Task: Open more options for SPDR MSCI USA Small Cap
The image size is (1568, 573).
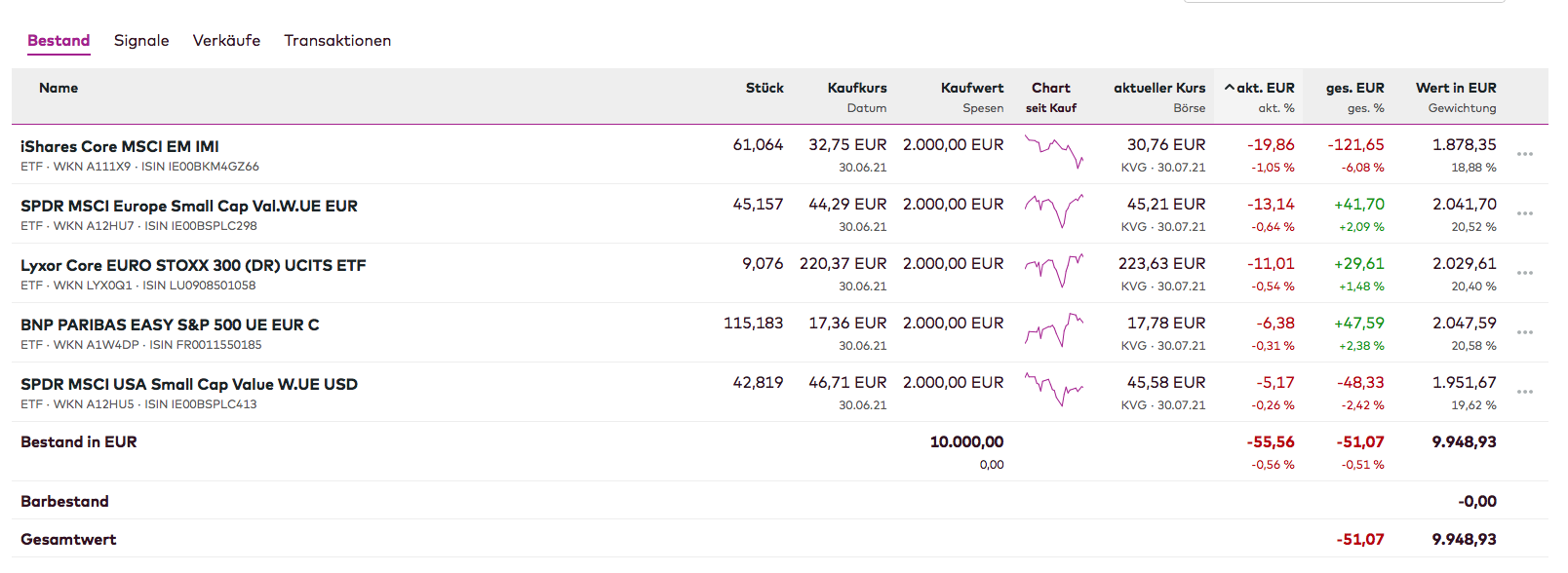Action: point(1525,392)
